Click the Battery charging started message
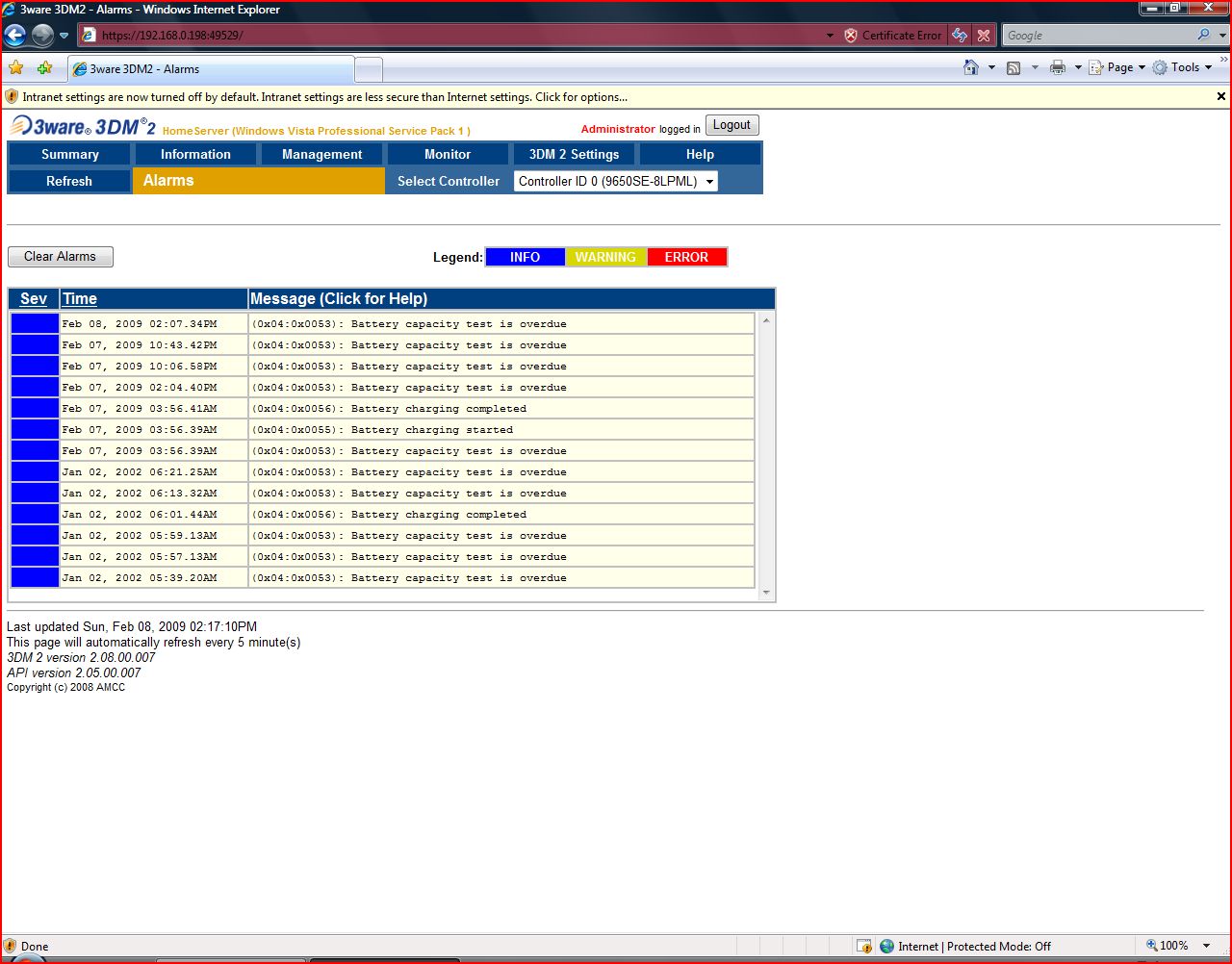Viewport: 1232px width, 964px height. [382, 430]
